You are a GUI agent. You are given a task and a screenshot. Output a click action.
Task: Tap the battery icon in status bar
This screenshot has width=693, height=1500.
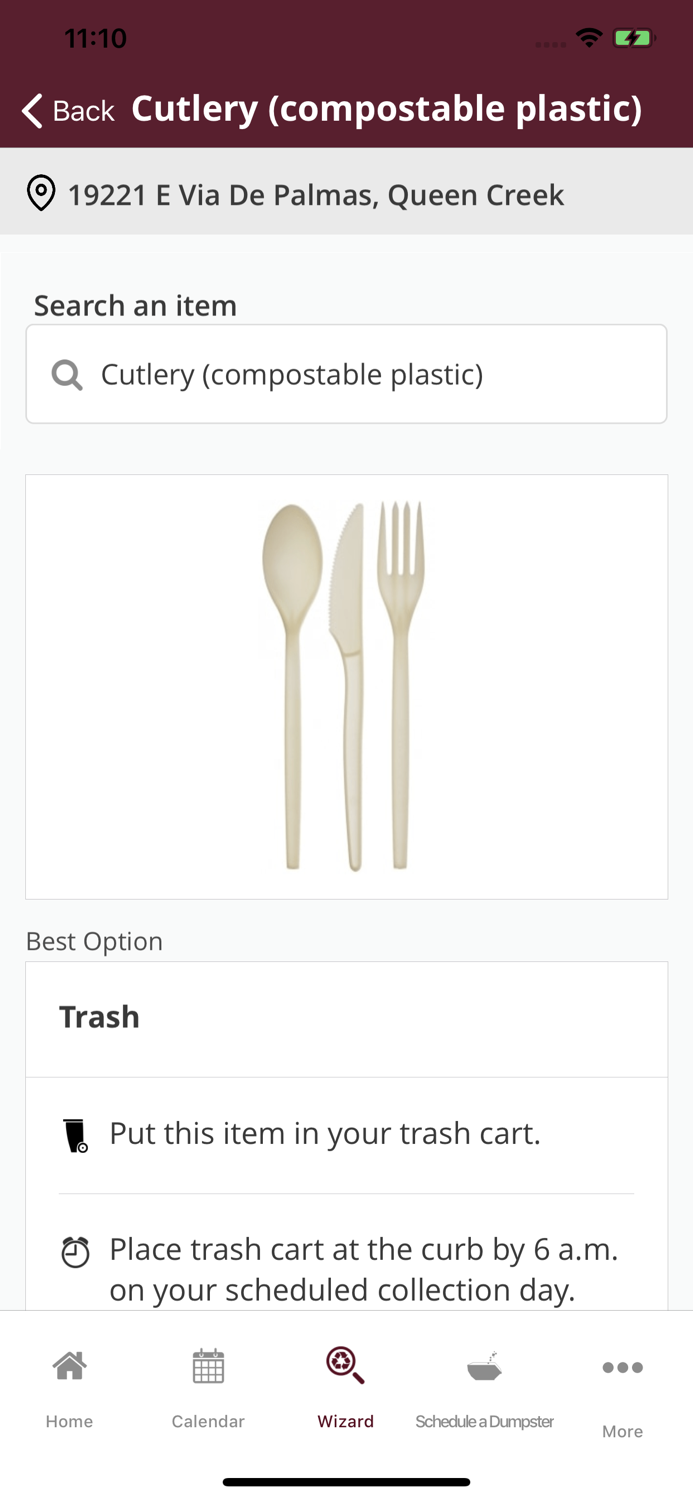click(x=633, y=38)
